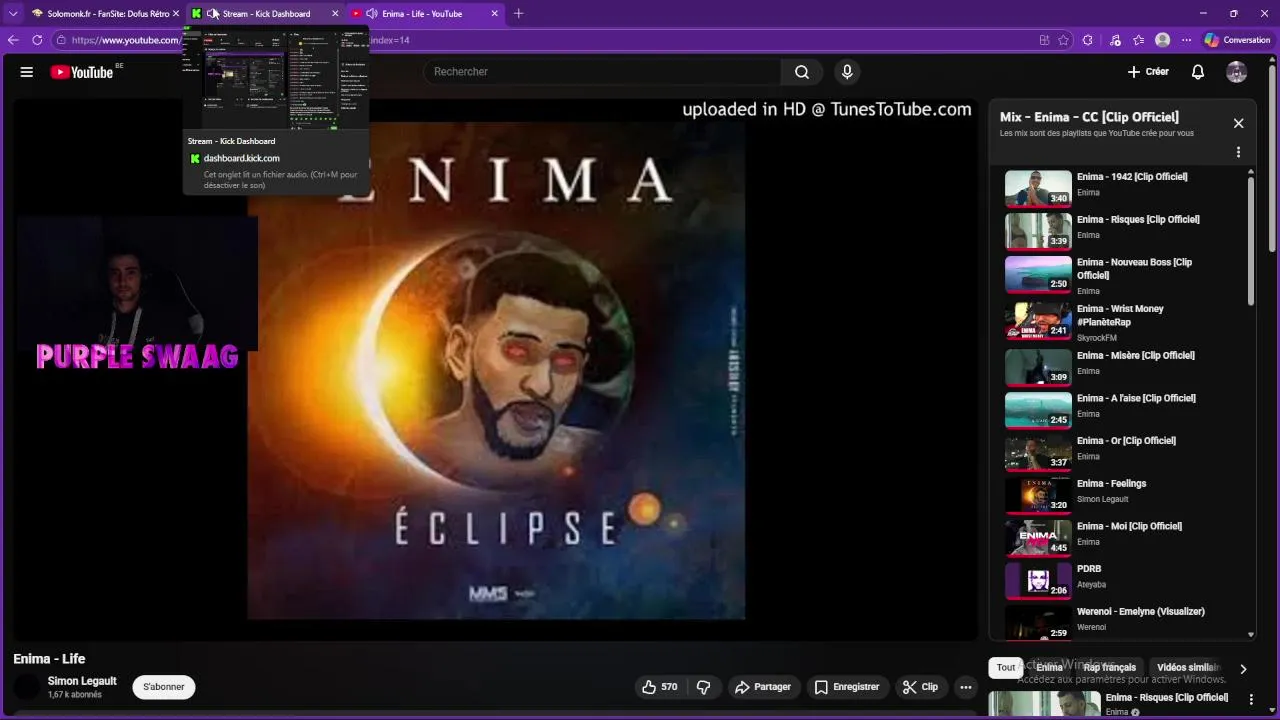Open the browser extensions puzzle icon

[x=1088, y=40]
